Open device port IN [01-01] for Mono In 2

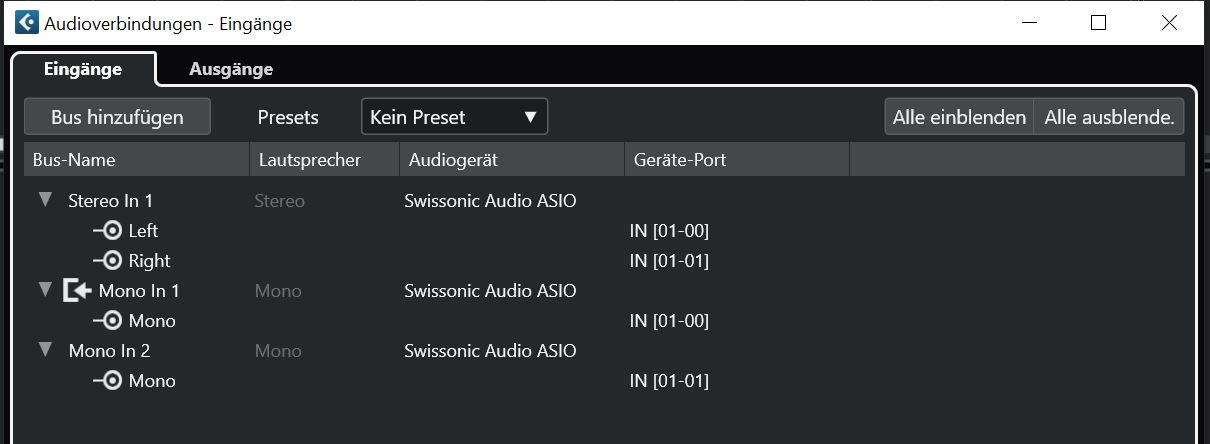[669, 381]
